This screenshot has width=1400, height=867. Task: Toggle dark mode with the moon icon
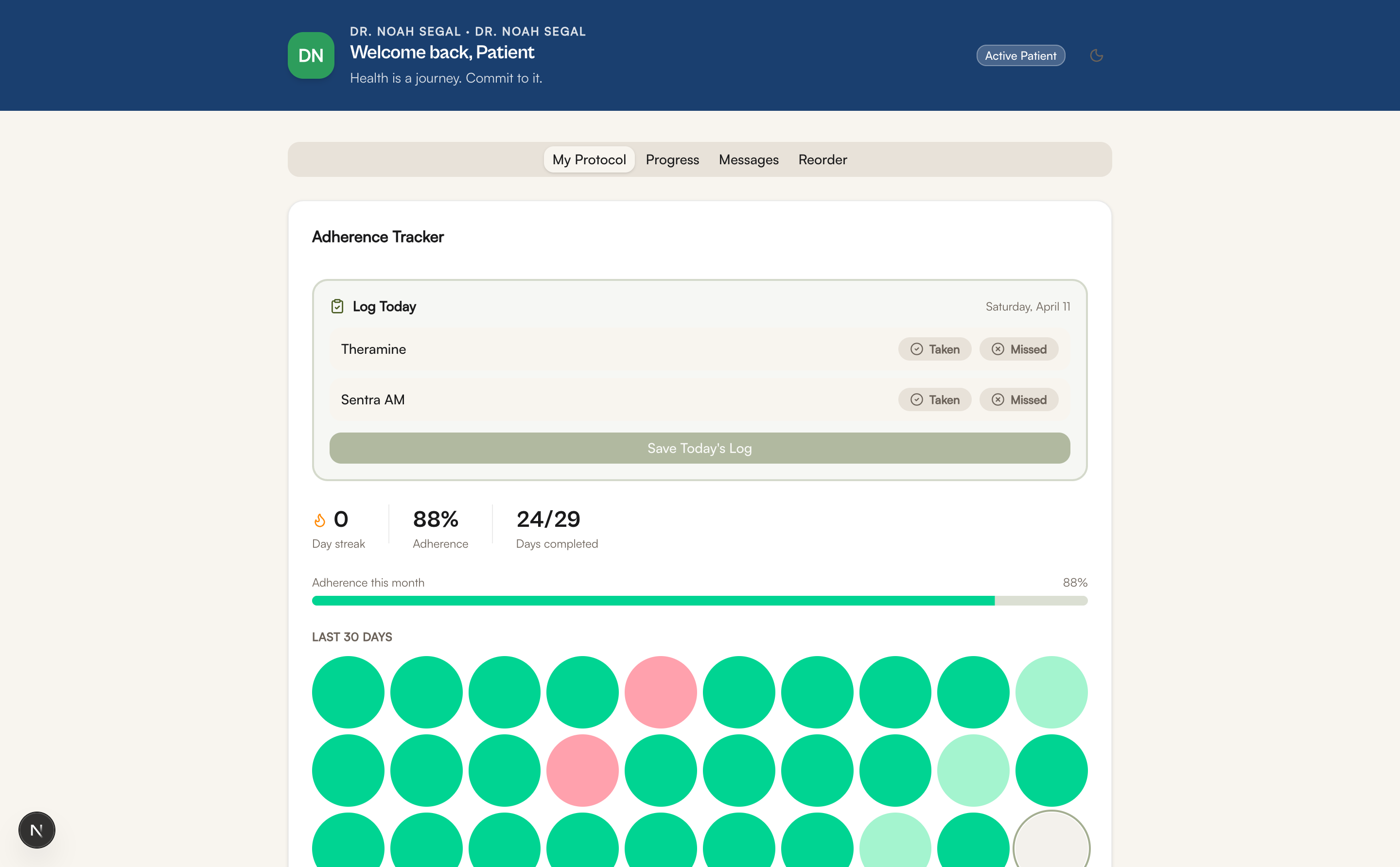click(1097, 55)
